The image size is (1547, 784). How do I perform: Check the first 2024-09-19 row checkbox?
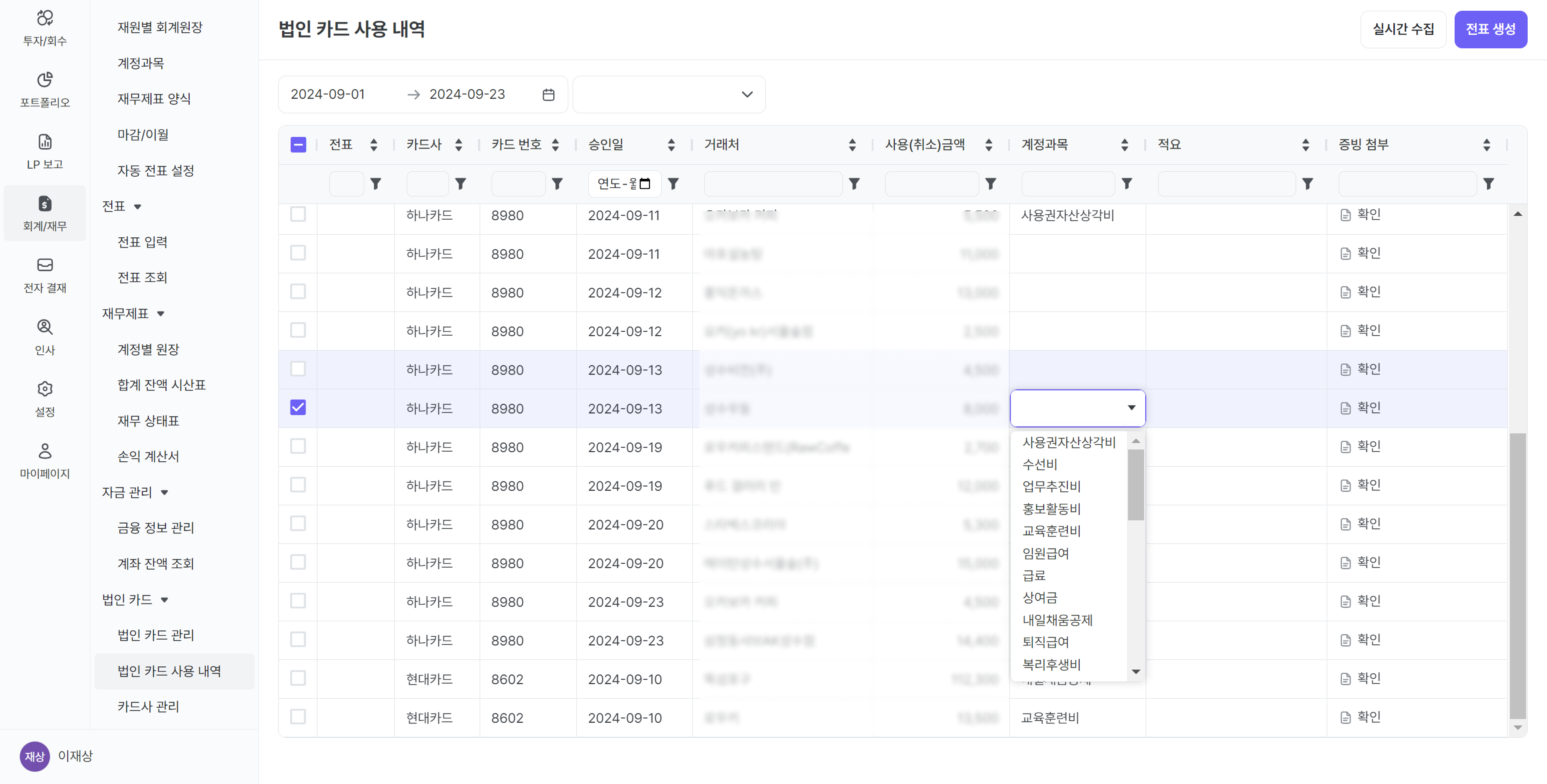click(298, 446)
